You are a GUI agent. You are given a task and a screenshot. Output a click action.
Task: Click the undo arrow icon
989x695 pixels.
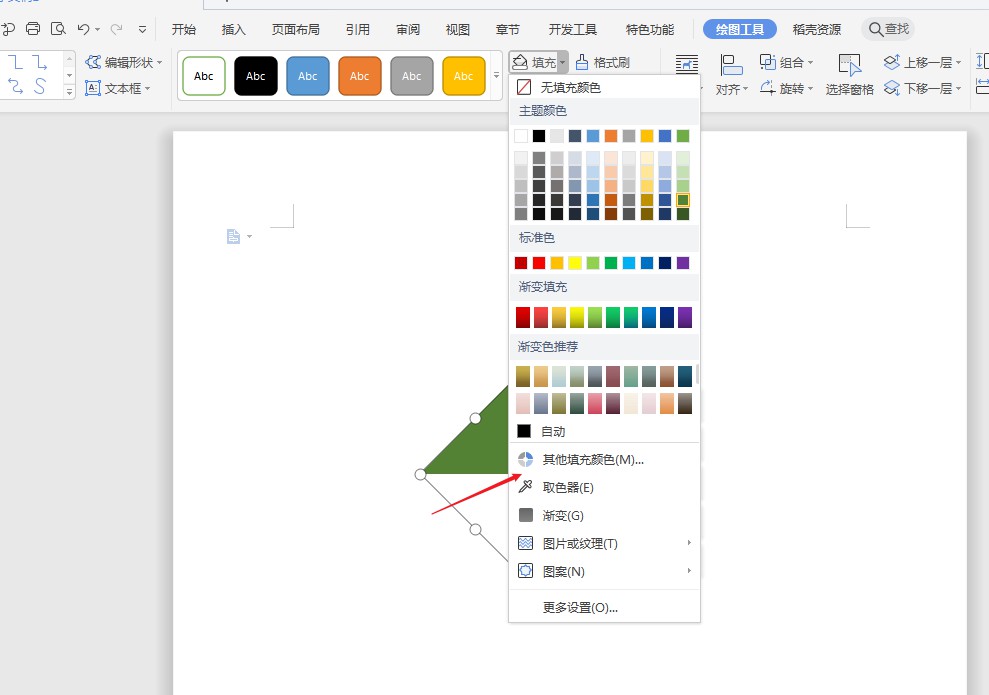[83, 29]
